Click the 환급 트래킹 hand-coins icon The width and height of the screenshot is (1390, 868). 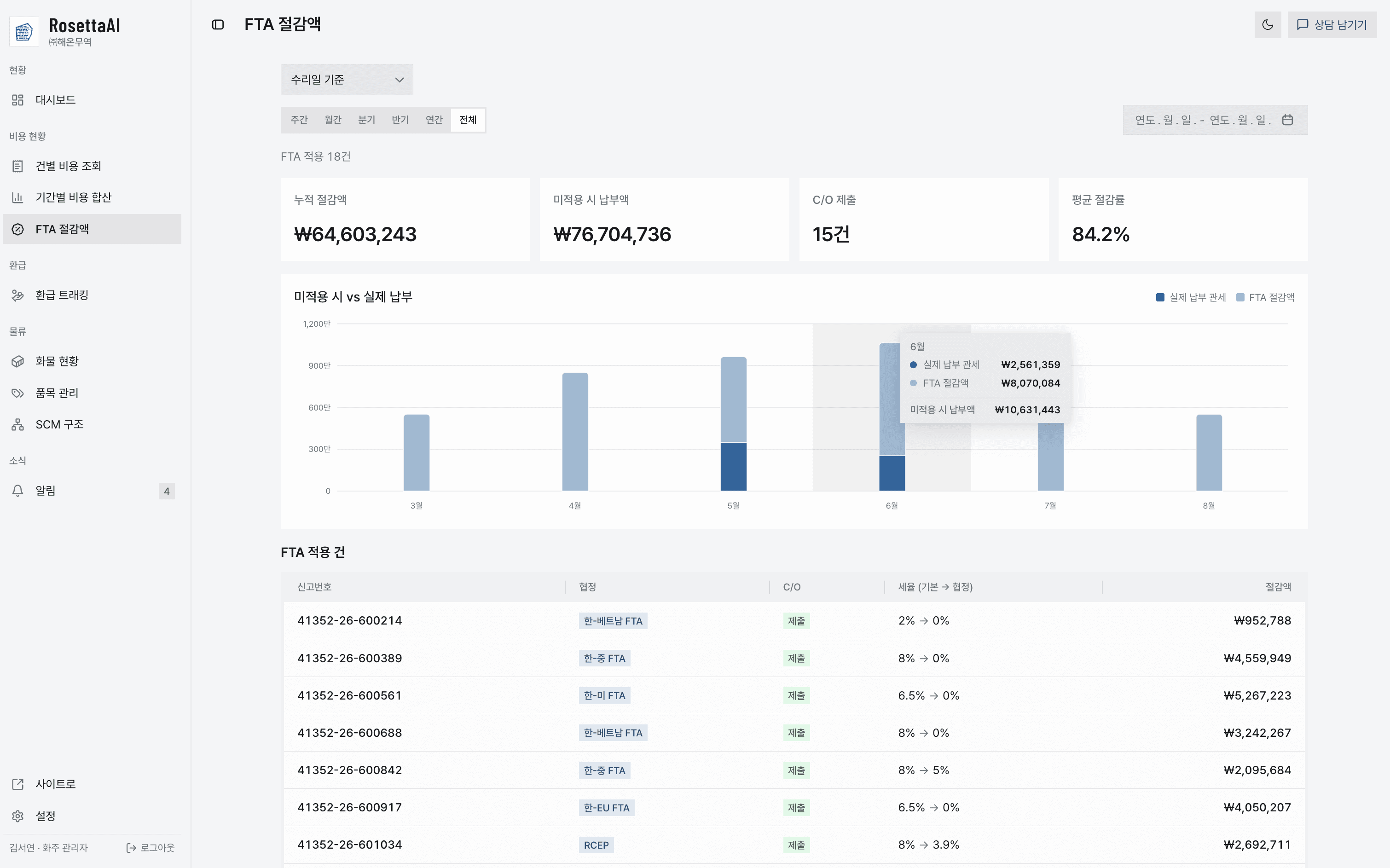[x=18, y=295]
